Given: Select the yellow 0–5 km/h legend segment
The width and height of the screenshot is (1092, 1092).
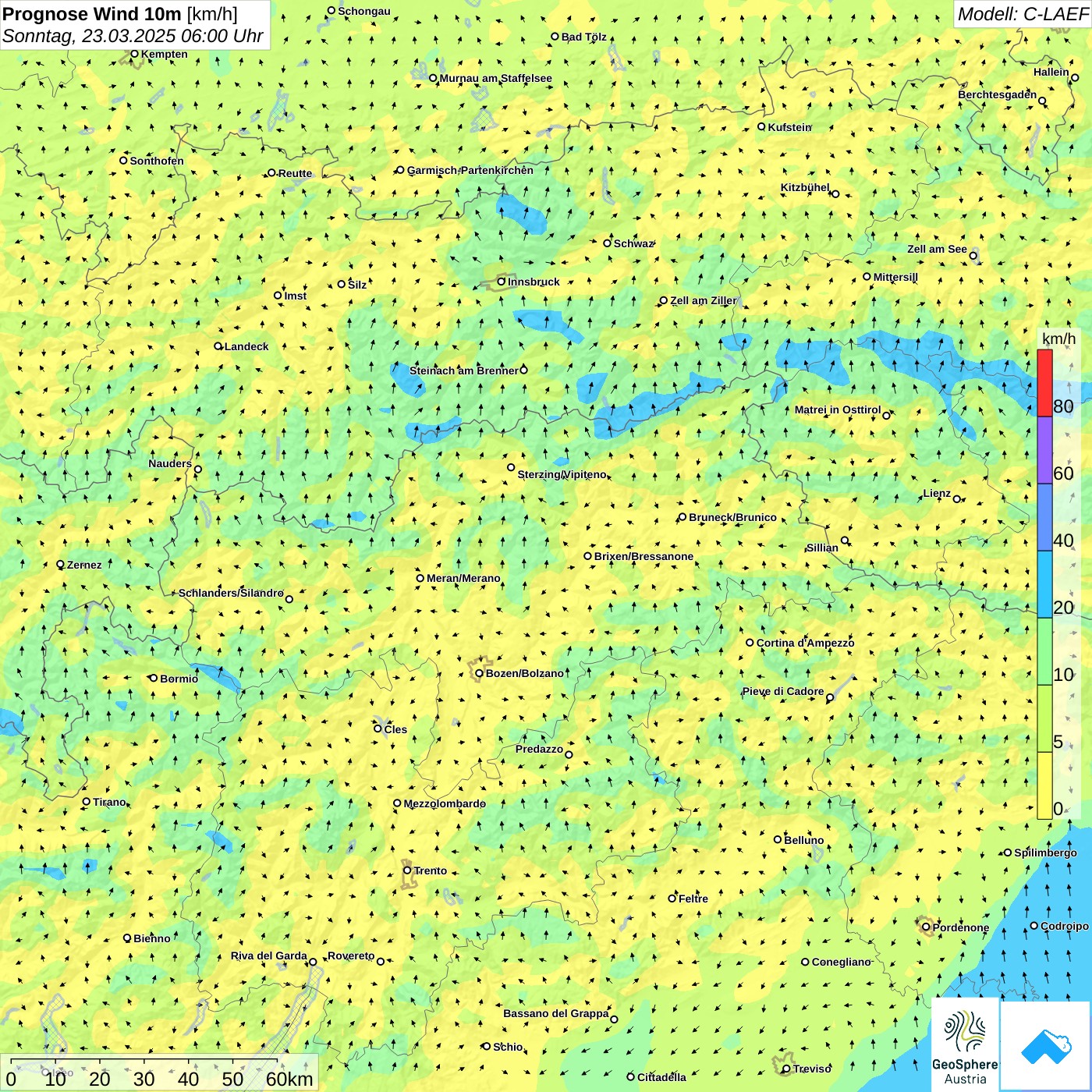Looking at the screenshot, I should click(x=1044, y=785).
